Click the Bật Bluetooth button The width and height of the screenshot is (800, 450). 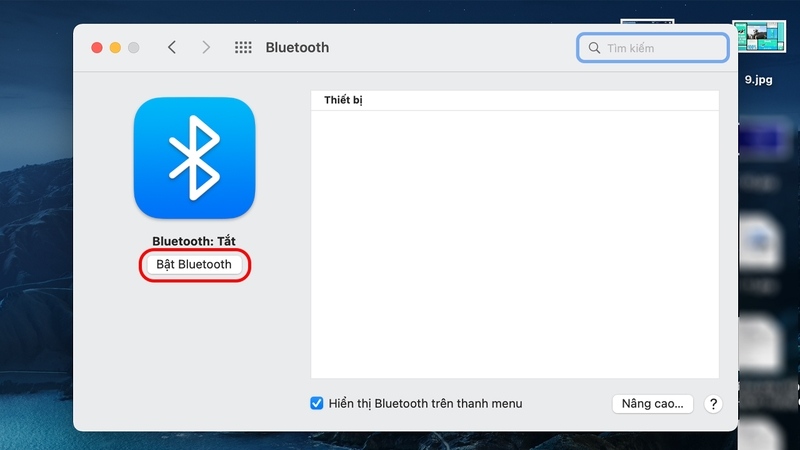point(194,265)
